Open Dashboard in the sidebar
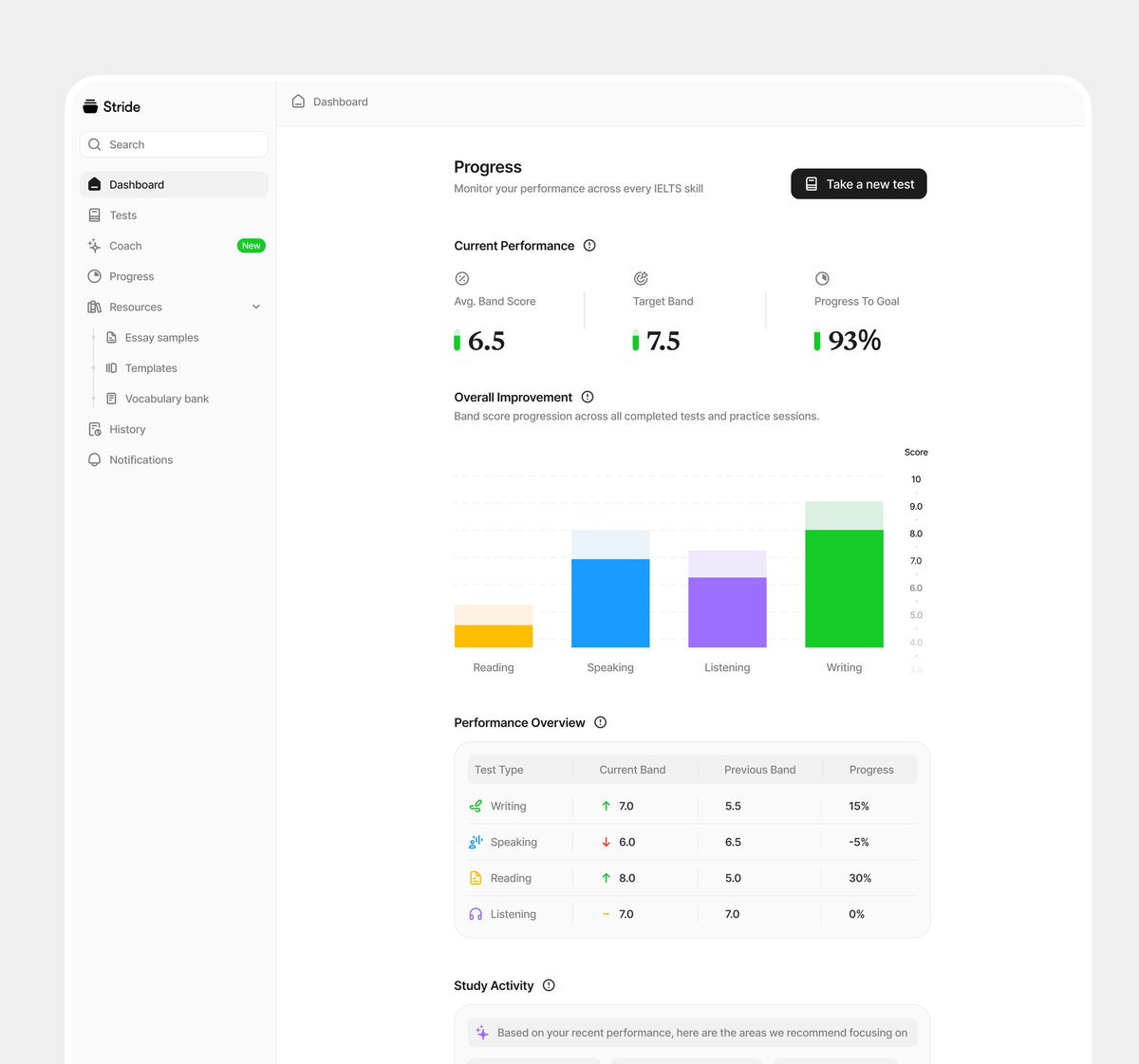The image size is (1139, 1064). (174, 184)
